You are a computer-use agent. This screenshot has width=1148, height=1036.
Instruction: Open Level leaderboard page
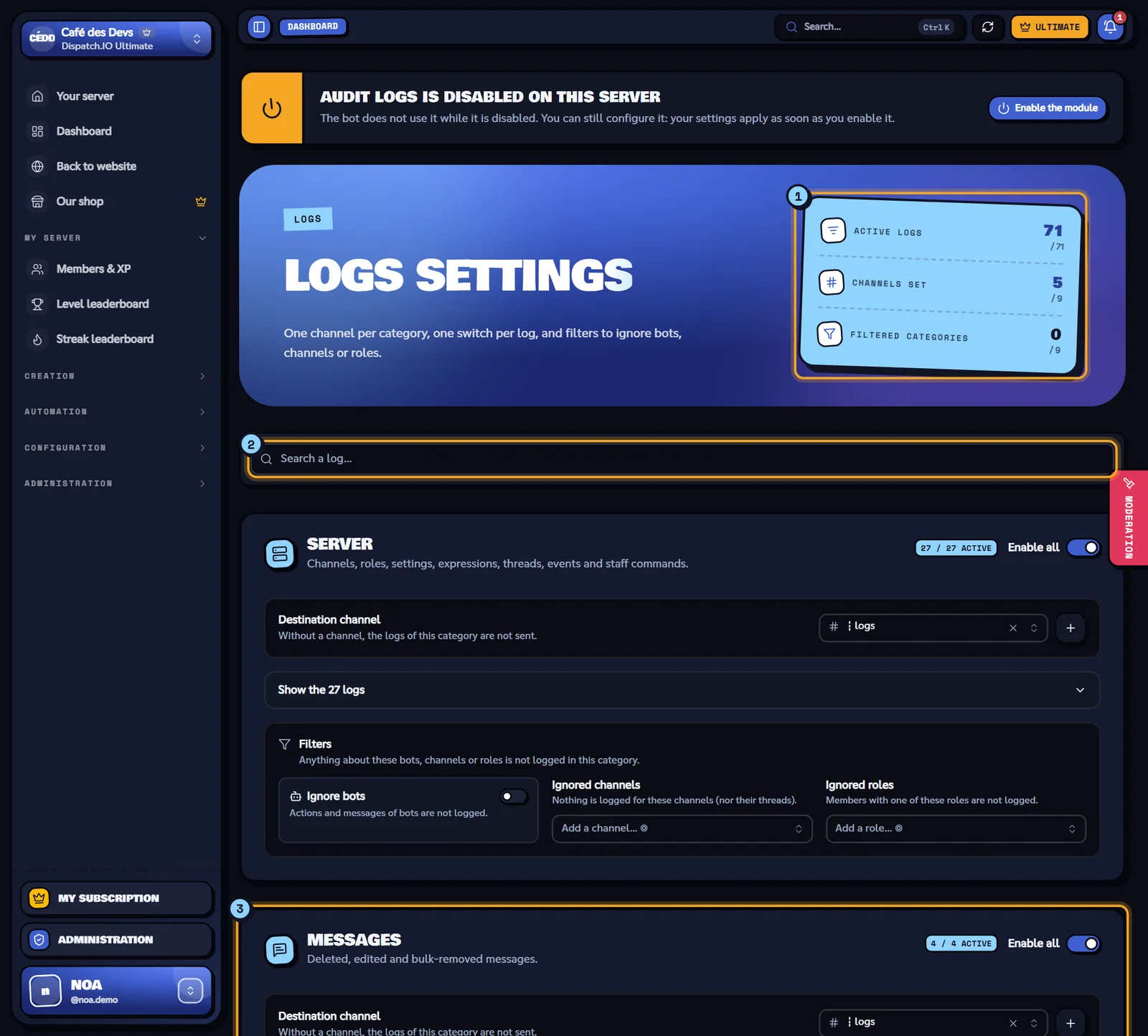click(103, 304)
